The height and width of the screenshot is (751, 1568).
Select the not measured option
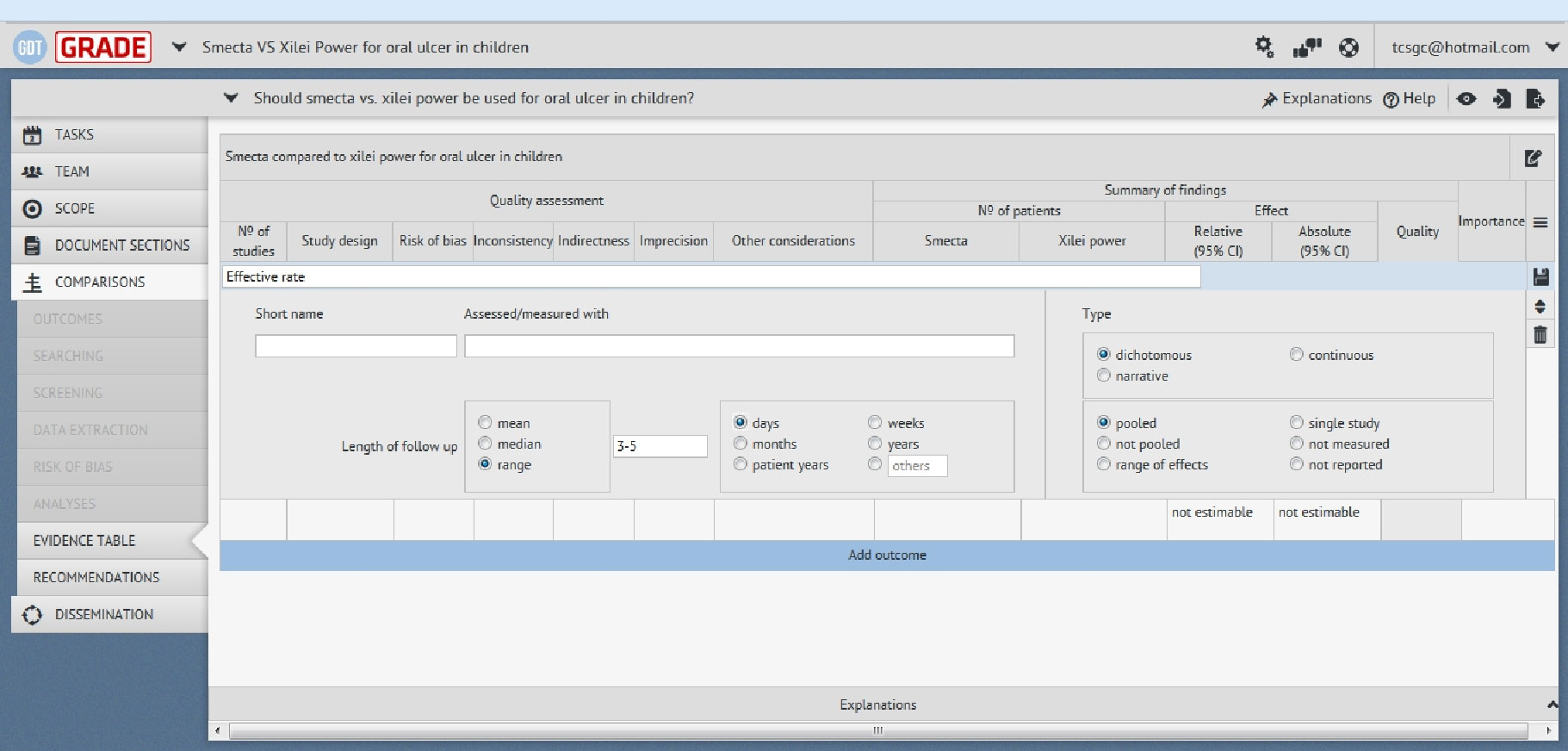click(x=1296, y=443)
